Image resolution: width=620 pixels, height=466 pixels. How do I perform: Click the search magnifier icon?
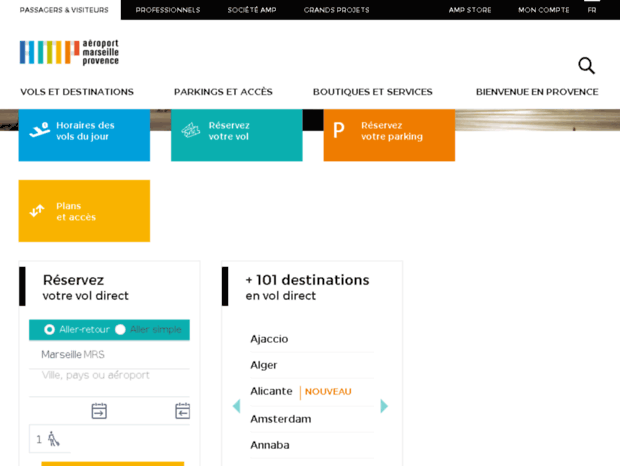586,66
